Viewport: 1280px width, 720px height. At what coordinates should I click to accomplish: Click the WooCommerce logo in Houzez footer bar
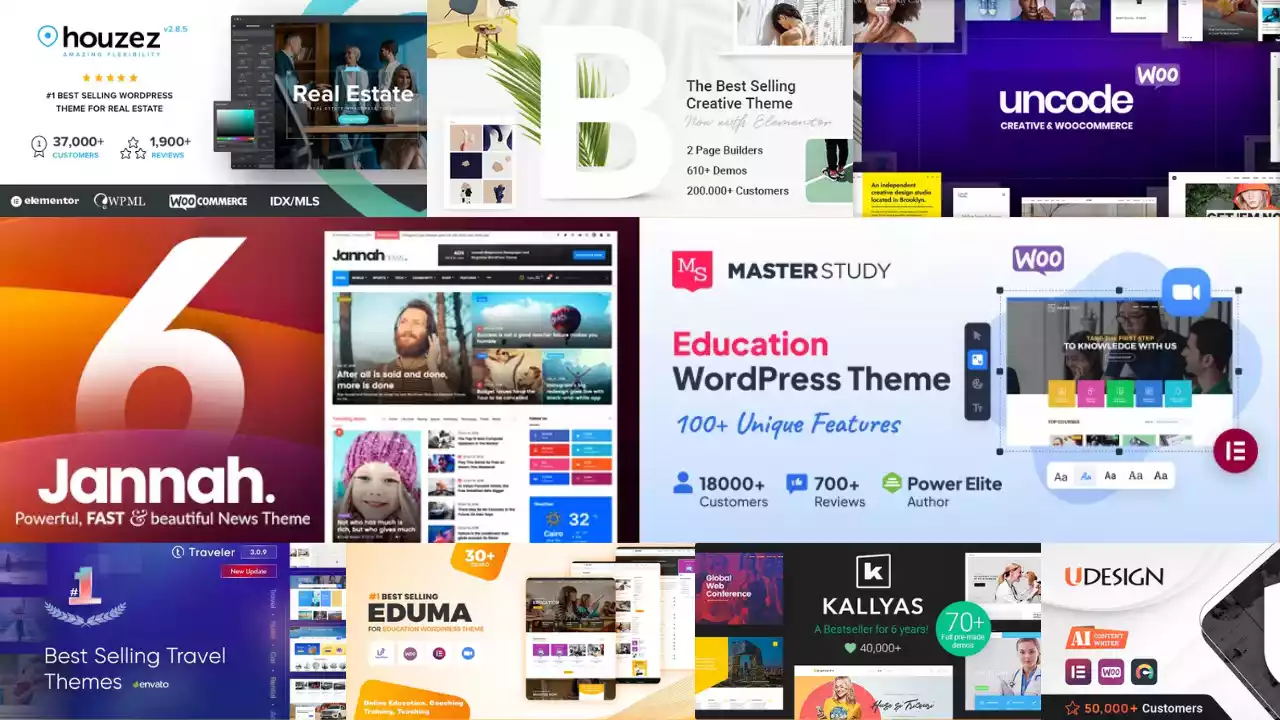click(x=208, y=201)
